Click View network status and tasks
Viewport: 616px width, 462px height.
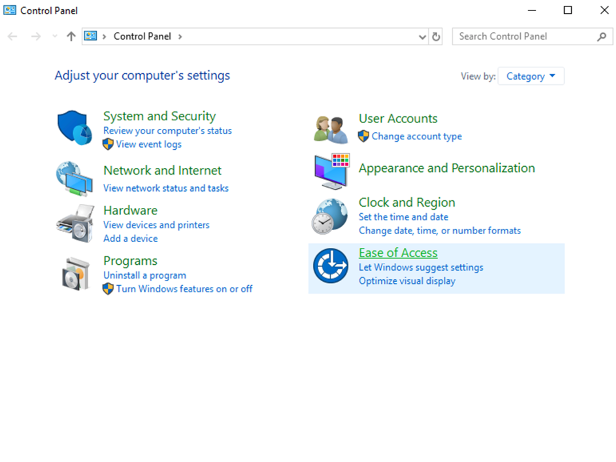[166, 188]
